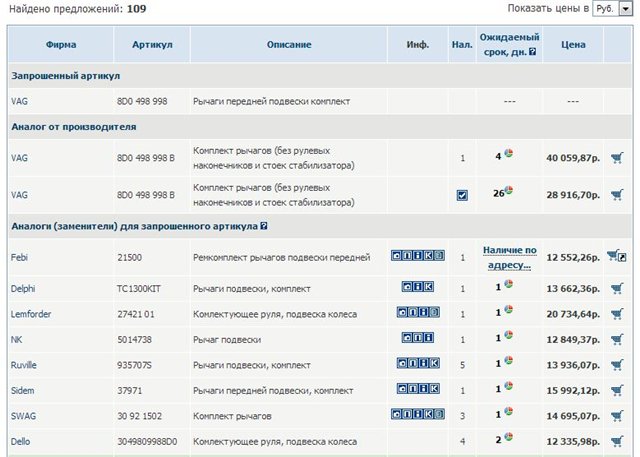Click pie chart icon in SWAG row
Viewport: 640px width, 457px height.
point(509,411)
